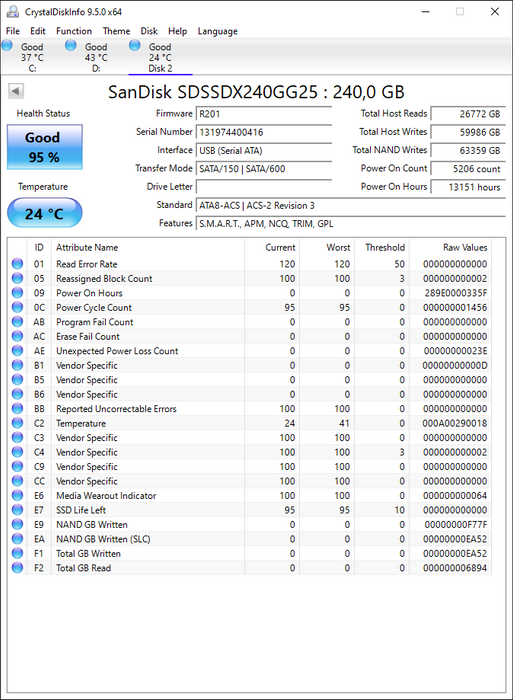Click the Raw Values column header
The image size is (513, 700).
point(450,247)
